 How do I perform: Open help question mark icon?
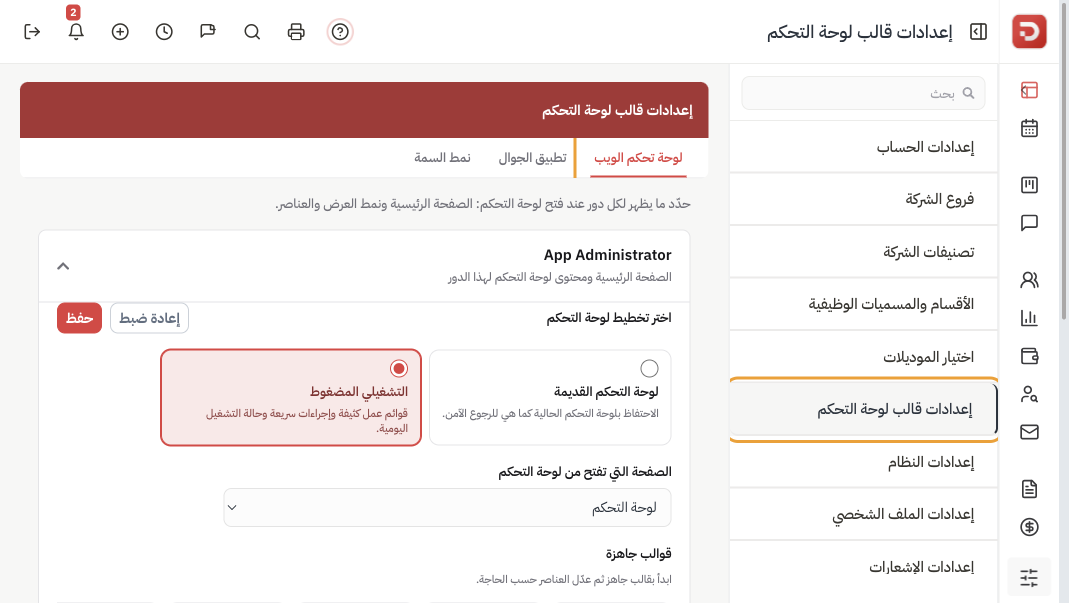click(340, 31)
